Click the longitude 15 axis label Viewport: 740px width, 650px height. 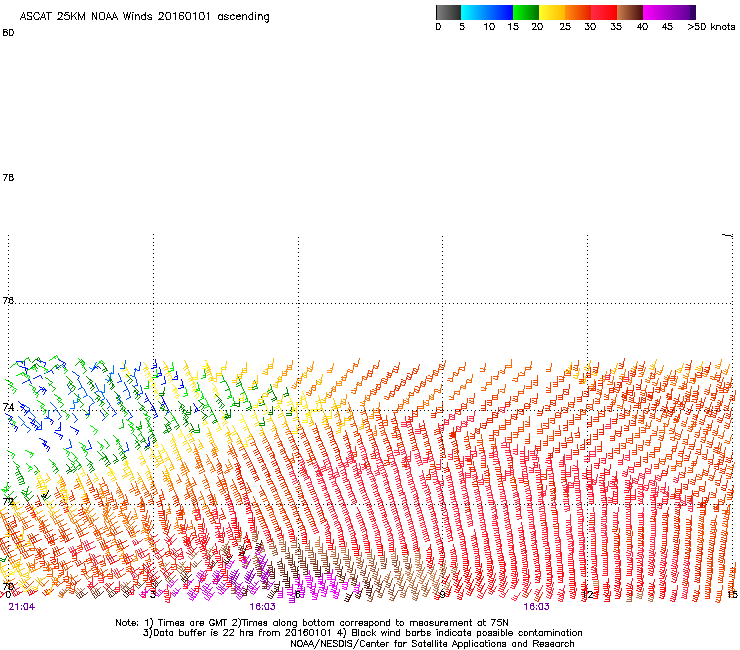coord(732,594)
